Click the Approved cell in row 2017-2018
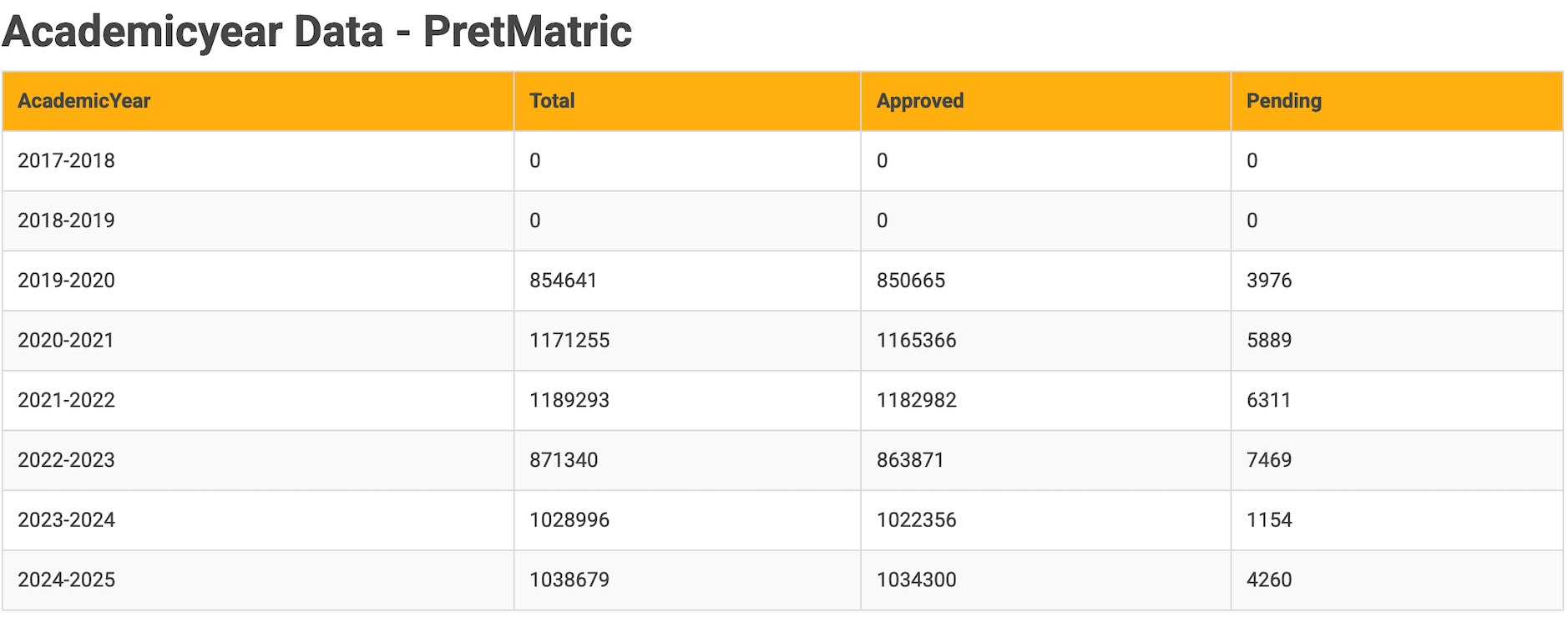 (x=1046, y=161)
